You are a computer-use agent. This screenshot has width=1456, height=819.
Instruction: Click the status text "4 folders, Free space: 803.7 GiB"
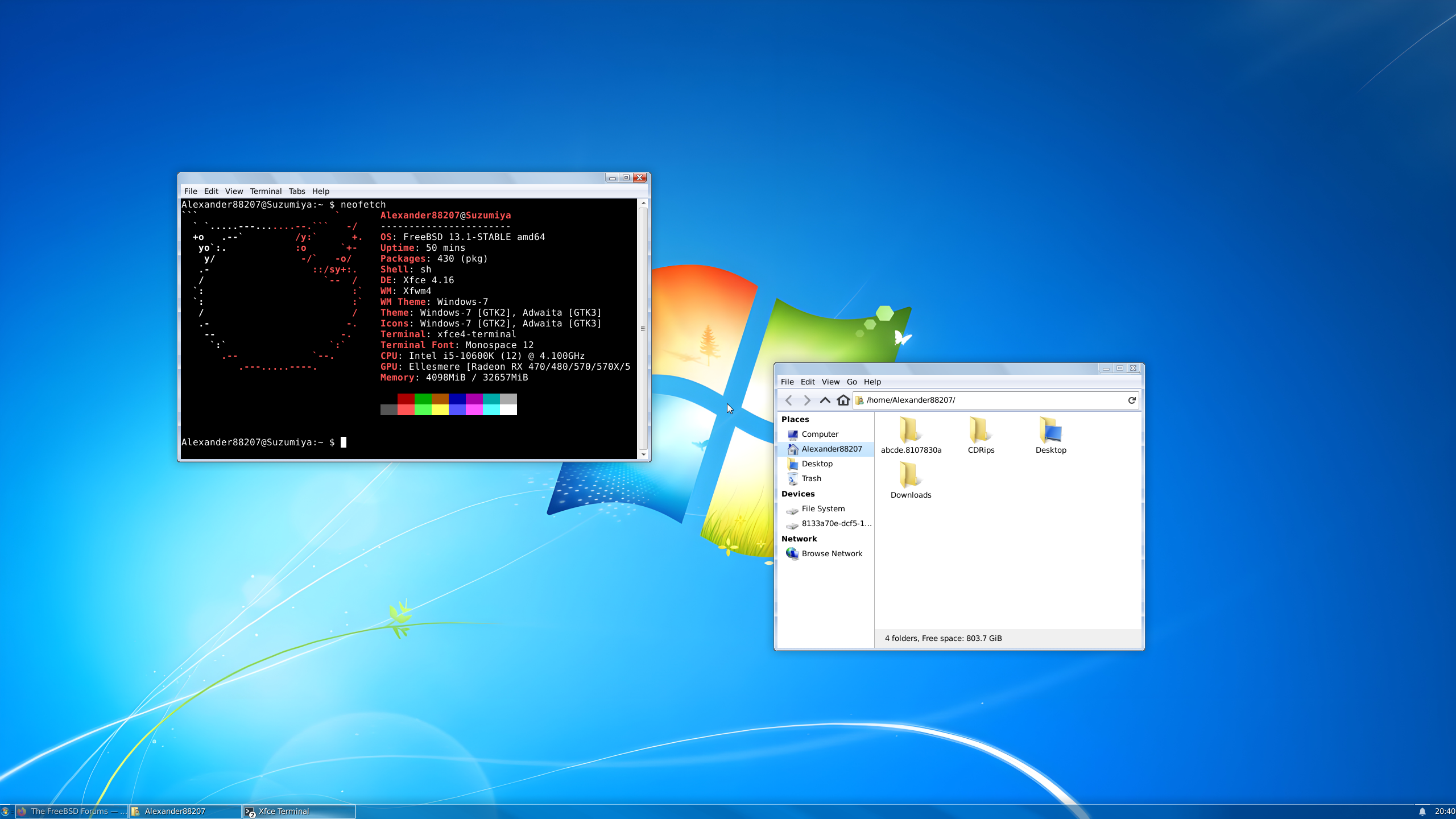[x=943, y=639]
